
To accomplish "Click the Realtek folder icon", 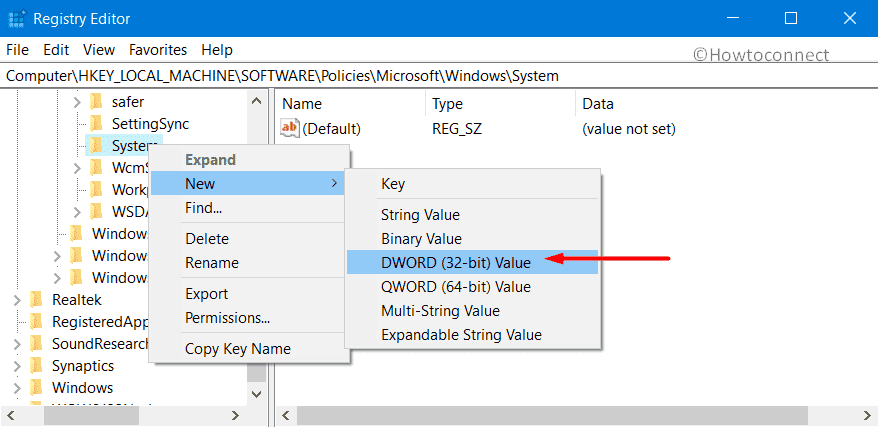I will click(x=36, y=299).
